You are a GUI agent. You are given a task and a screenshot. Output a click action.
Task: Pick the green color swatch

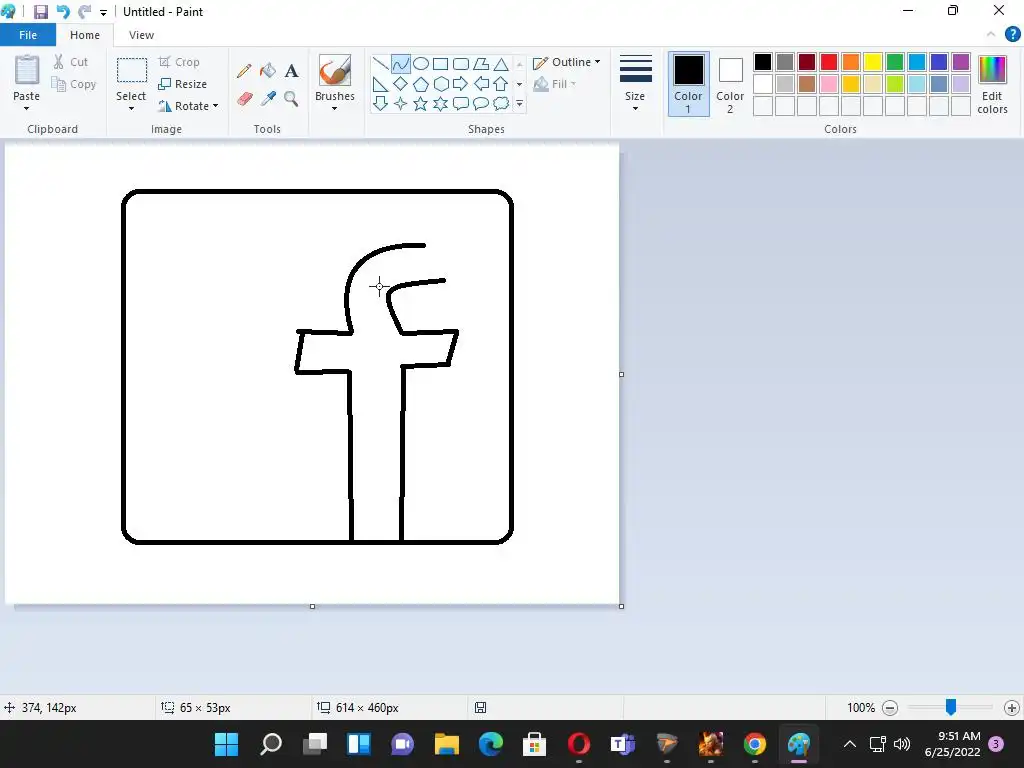click(895, 62)
